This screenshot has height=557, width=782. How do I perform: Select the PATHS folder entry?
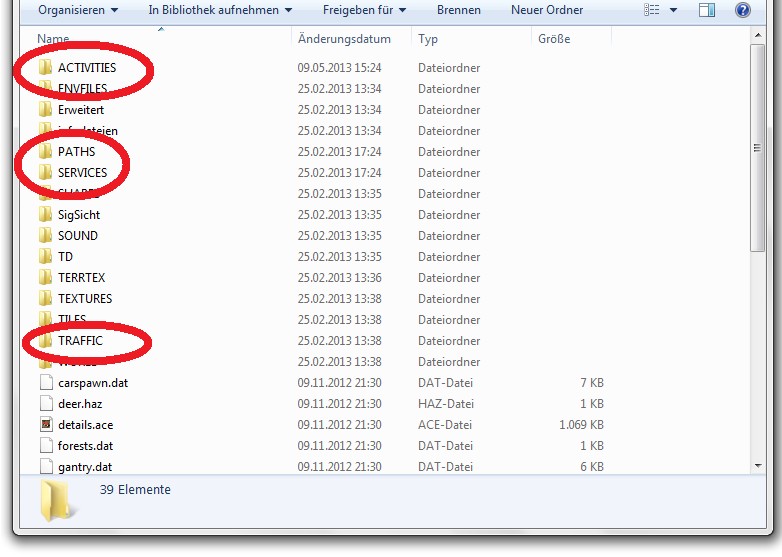click(77, 152)
